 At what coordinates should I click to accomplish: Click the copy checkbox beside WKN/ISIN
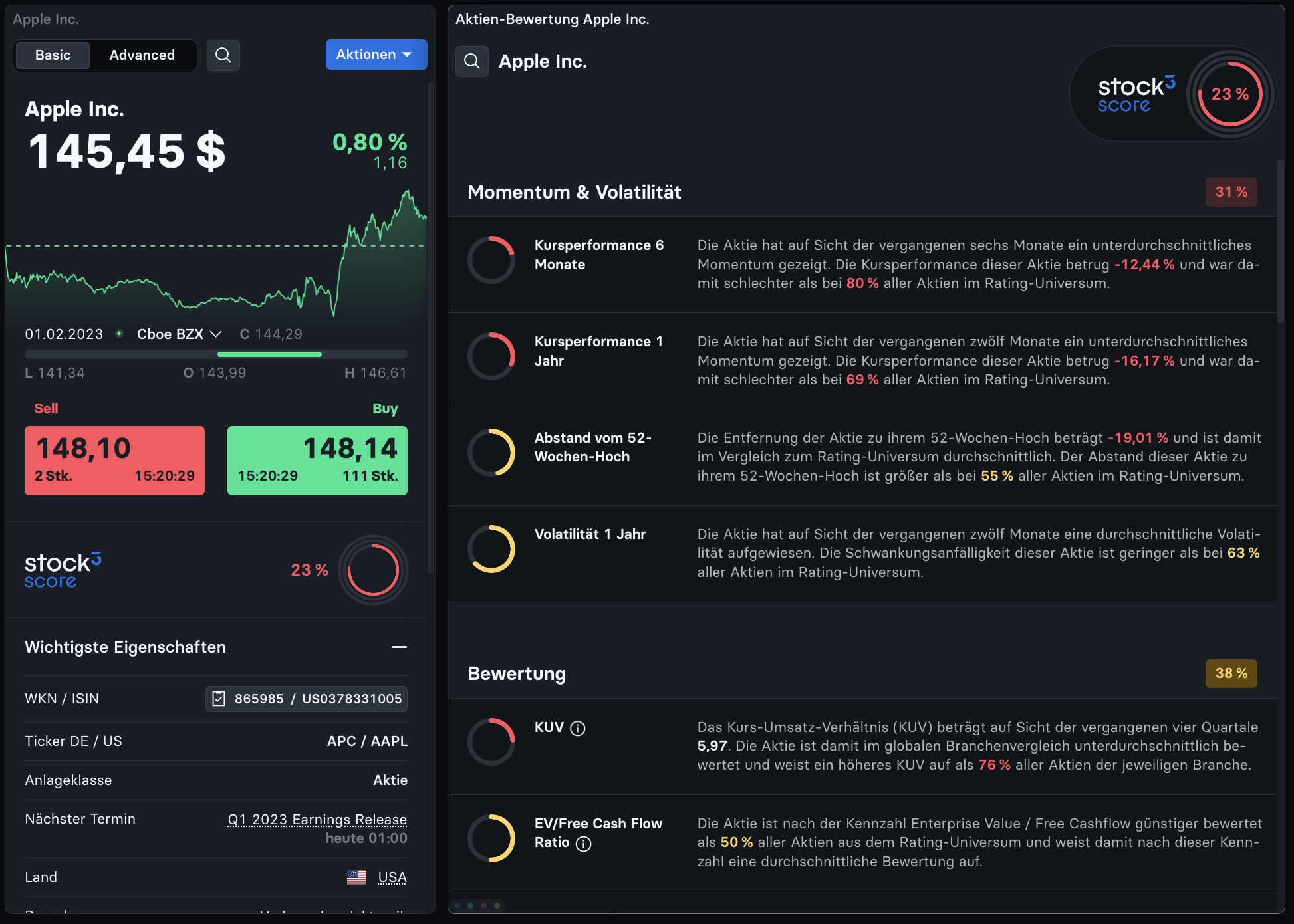tap(218, 699)
